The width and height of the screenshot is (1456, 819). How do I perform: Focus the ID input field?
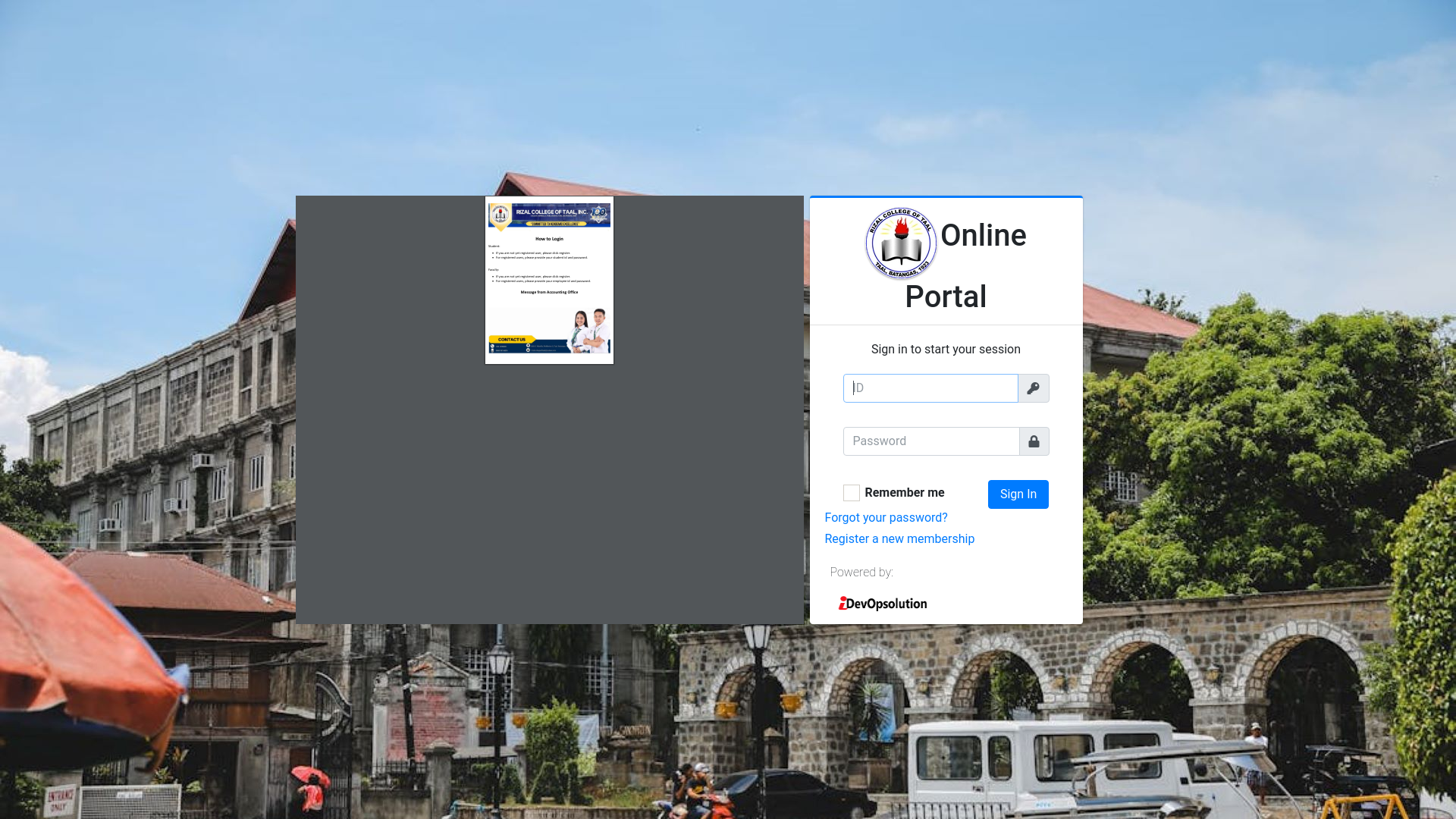coord(930,388)
